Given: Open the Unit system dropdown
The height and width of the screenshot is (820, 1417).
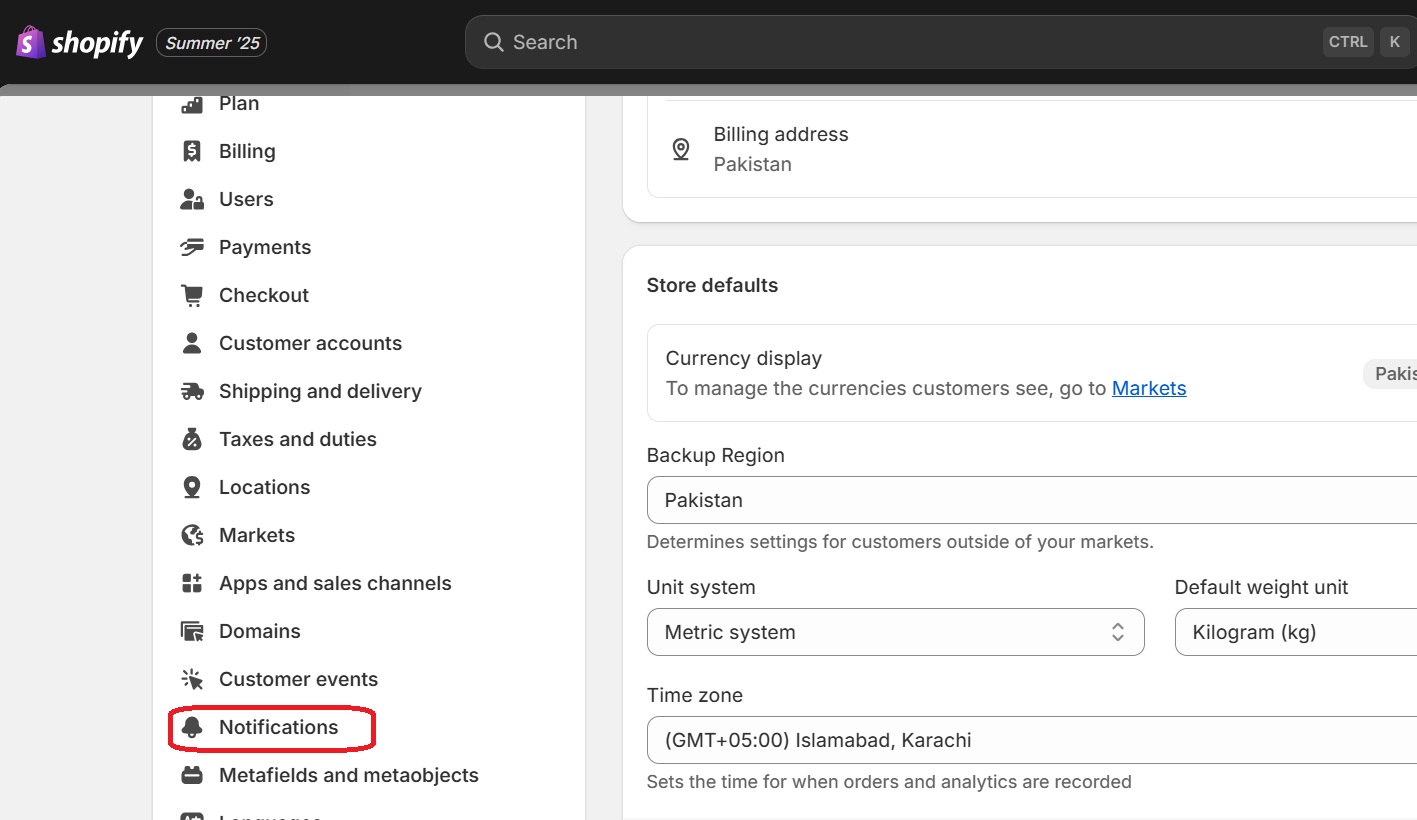Looking at the screenshot, I should (x=895, y=632).
